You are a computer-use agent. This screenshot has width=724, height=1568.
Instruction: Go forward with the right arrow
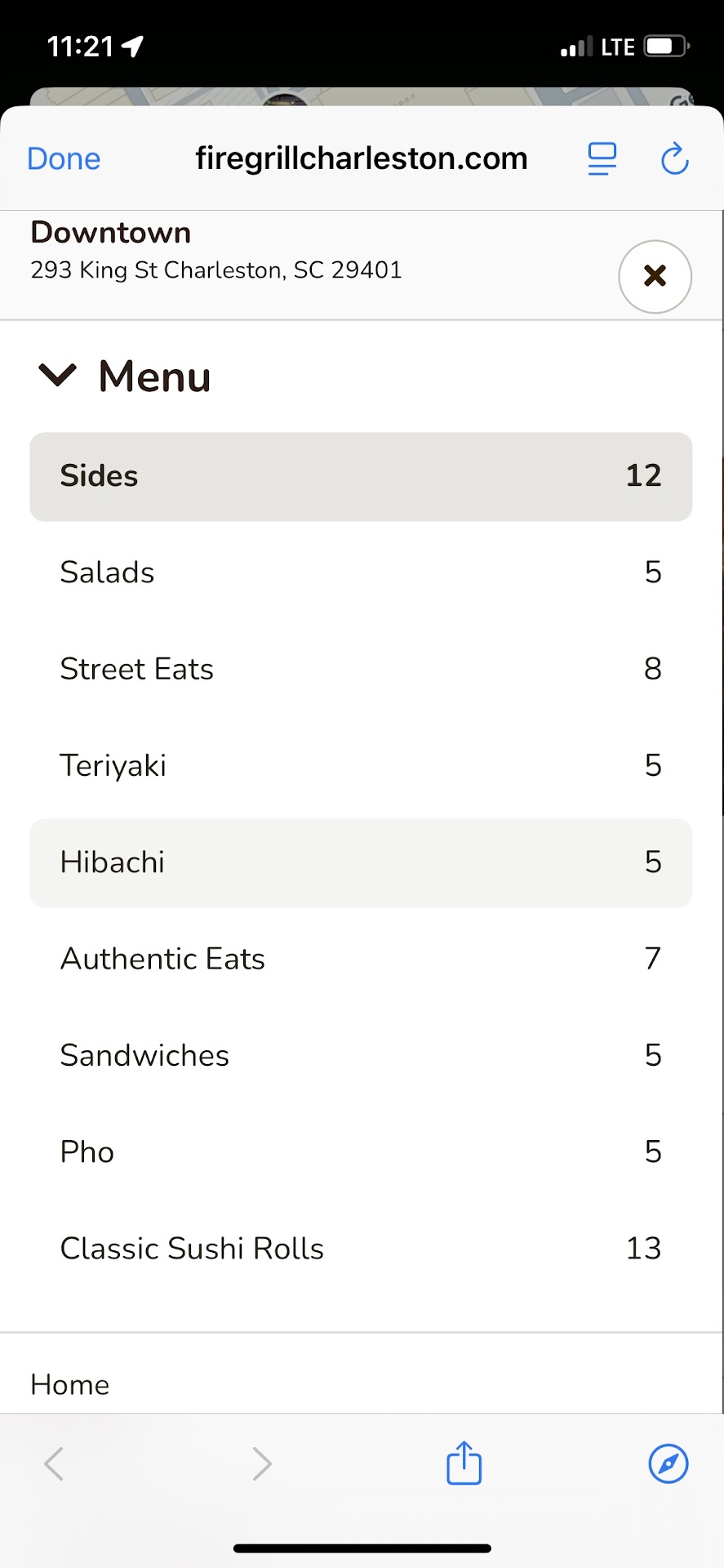(261, 1463)
